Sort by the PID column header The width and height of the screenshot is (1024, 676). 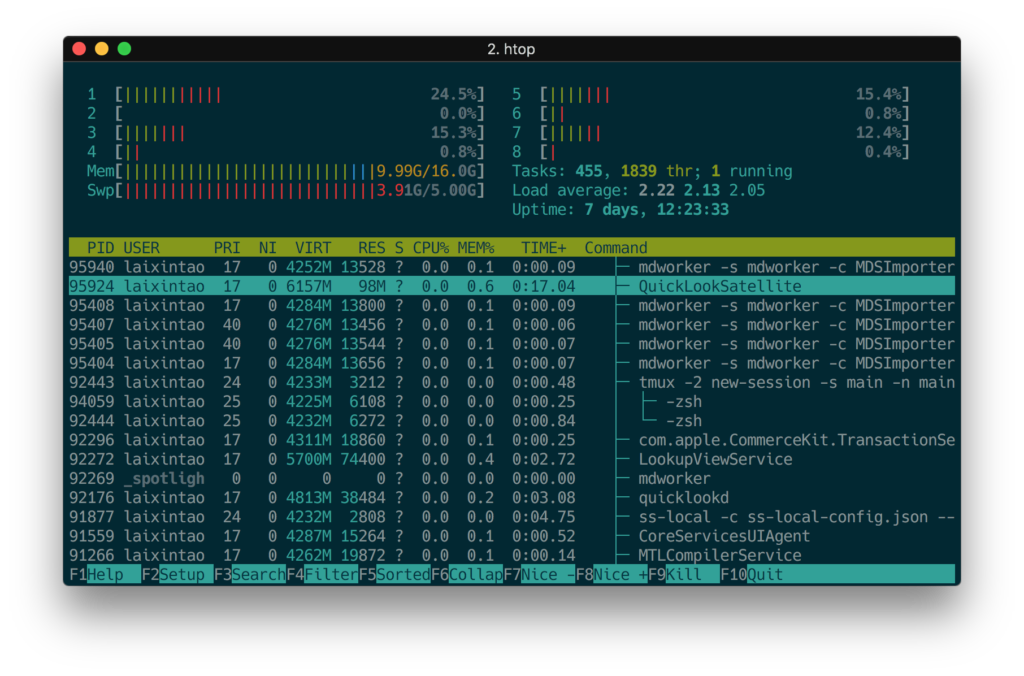point(101,248)
